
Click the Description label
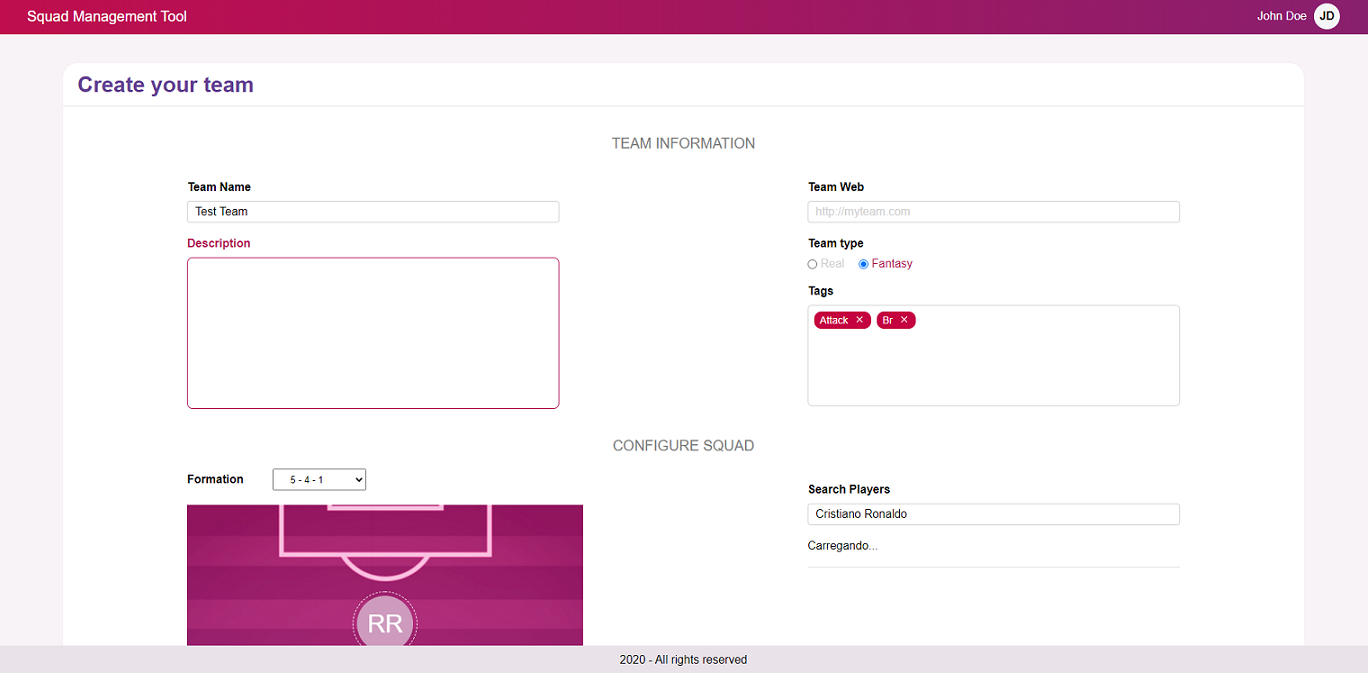(219, 243)
